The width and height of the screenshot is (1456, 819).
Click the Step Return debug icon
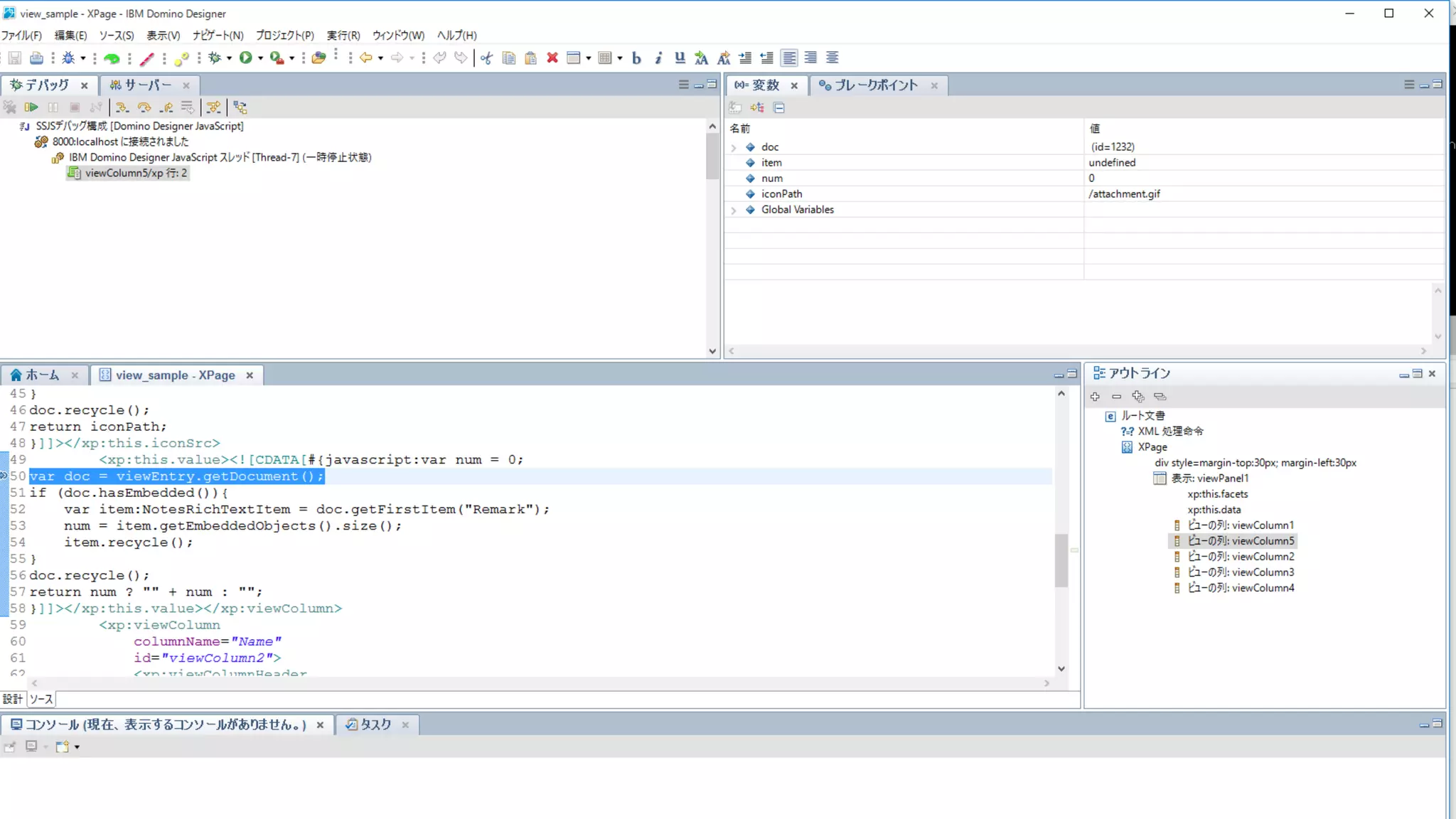point(166,107)
